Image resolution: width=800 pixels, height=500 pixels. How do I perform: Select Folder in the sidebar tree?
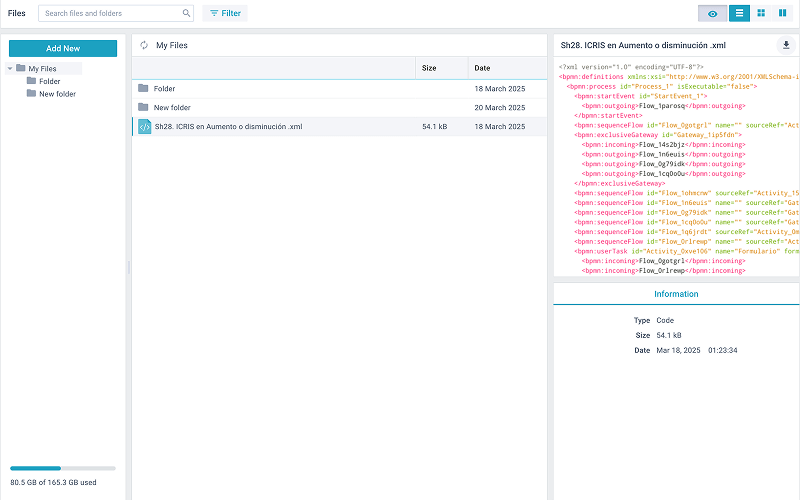pyautogui.click(x=49, y=81)
